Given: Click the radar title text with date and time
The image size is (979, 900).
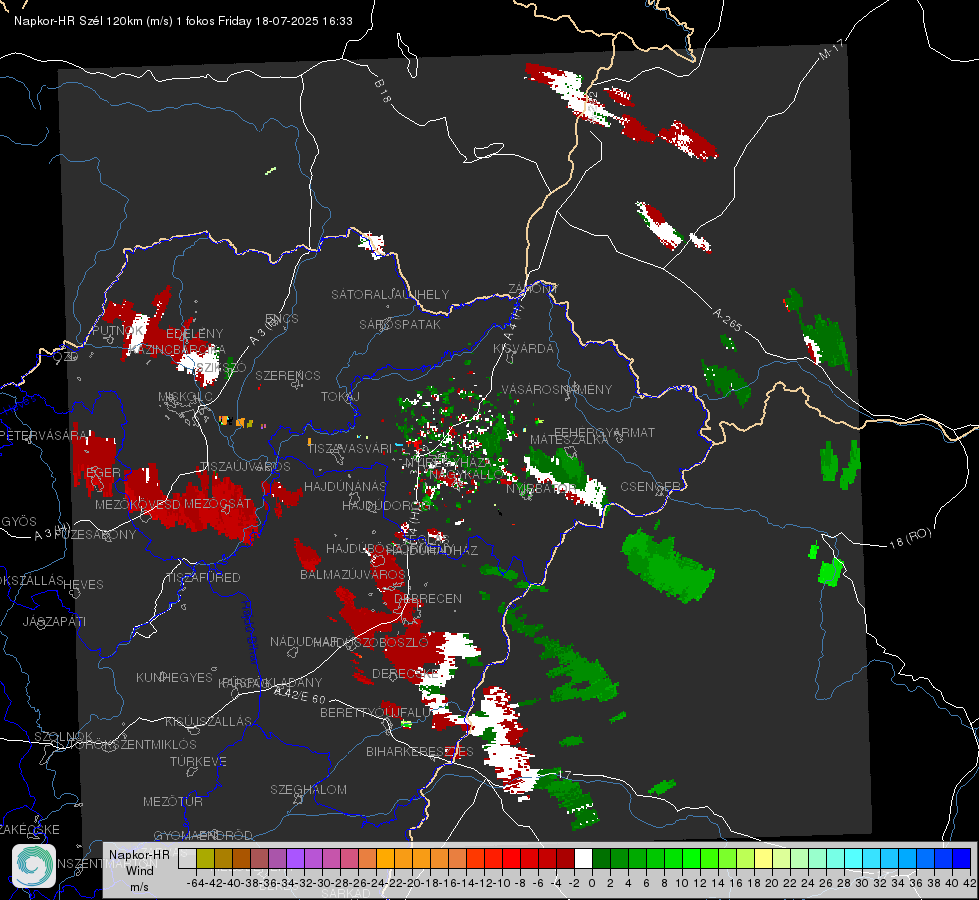Looking at the screenshot, I should coord(183,21).
